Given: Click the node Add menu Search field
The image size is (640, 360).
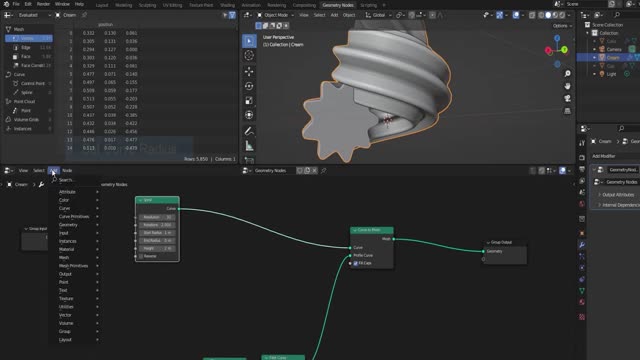Looking at the screenshot, I should pyautogui.click(x=75, y=180).
